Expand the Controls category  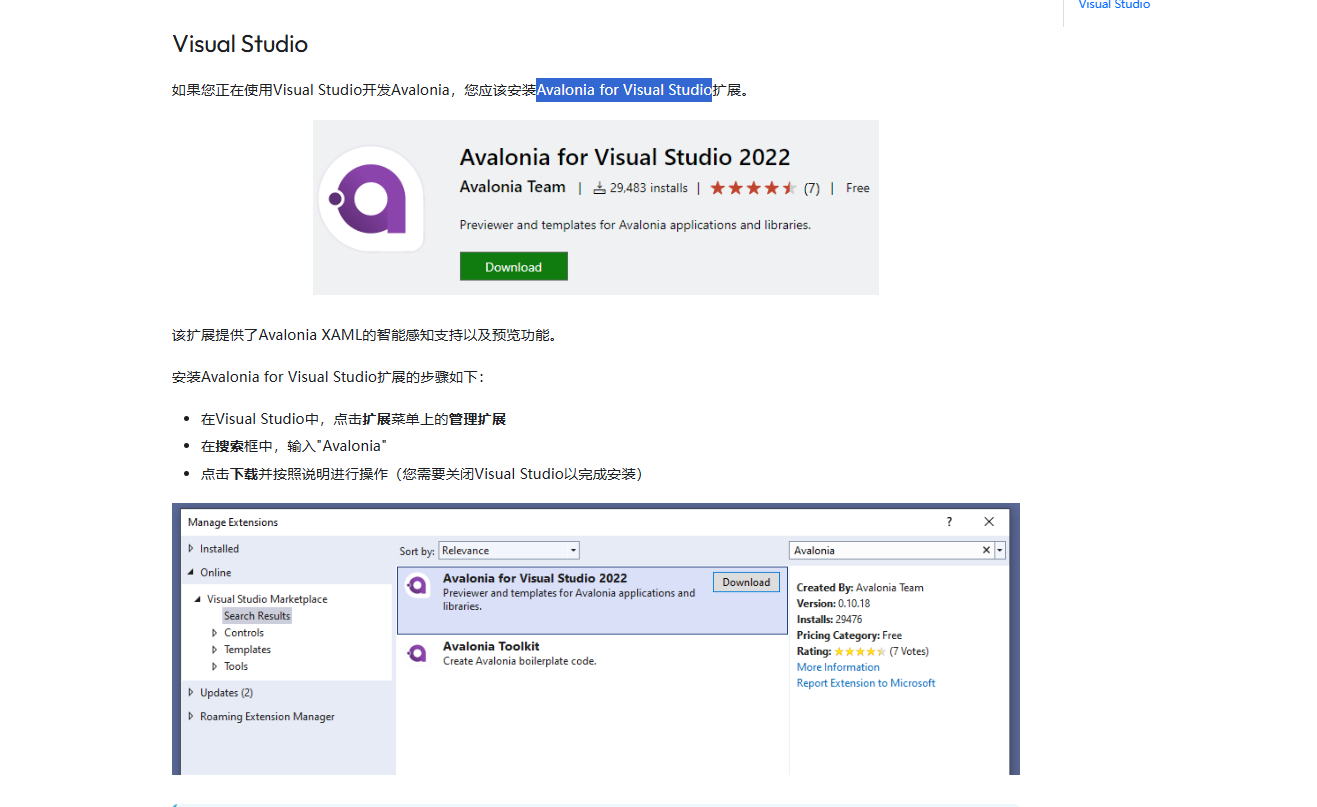click(215, 633)
